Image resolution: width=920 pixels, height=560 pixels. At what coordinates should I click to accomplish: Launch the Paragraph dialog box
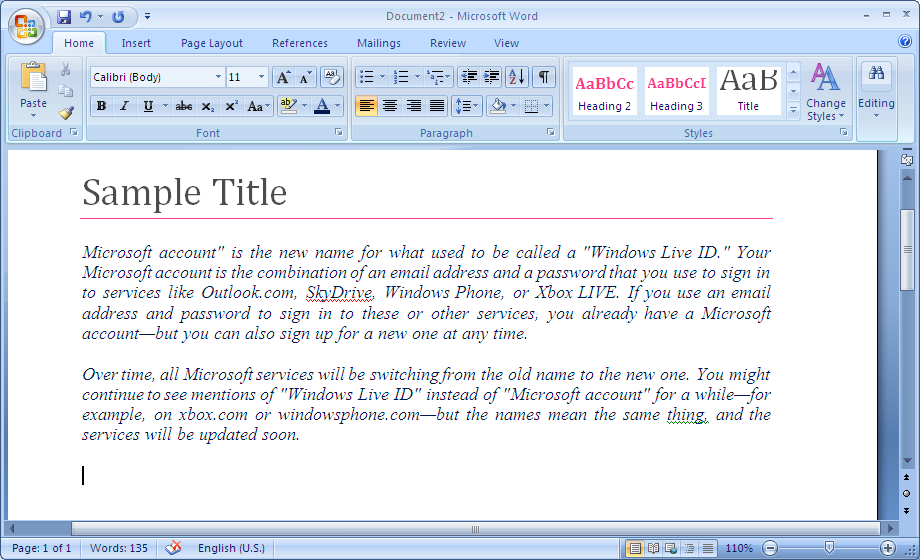[551, 133]
